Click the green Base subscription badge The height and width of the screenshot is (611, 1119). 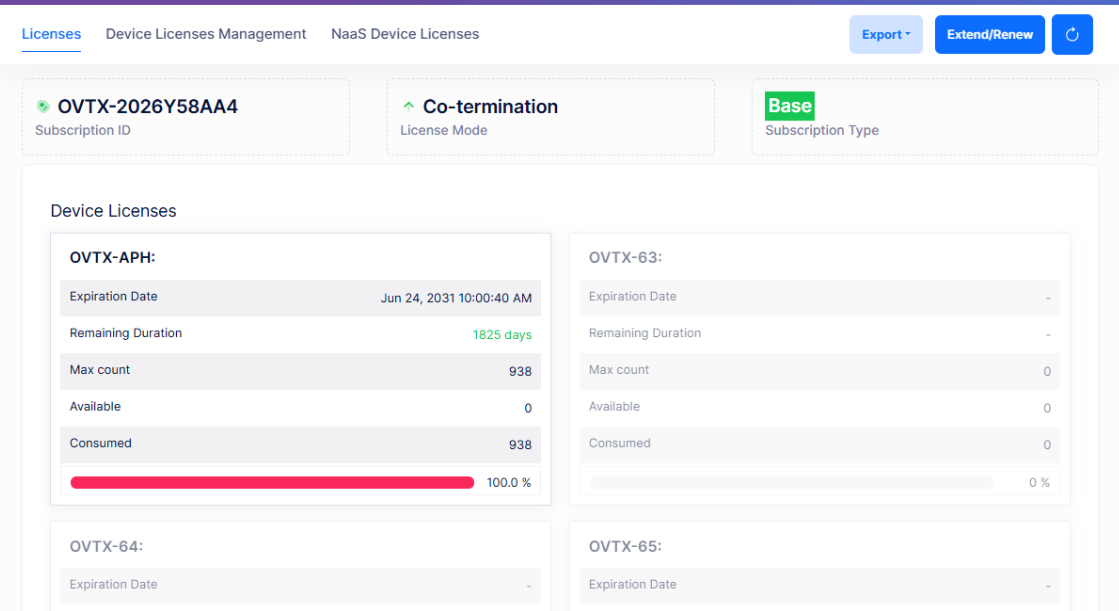point(789,106)
